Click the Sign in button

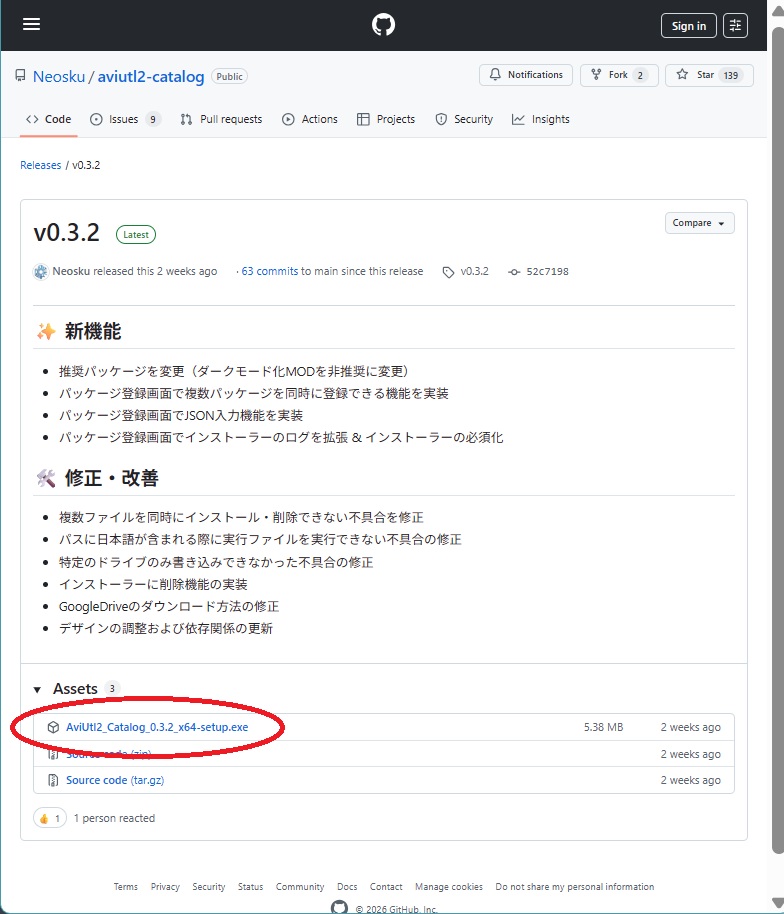pos(688,26)
